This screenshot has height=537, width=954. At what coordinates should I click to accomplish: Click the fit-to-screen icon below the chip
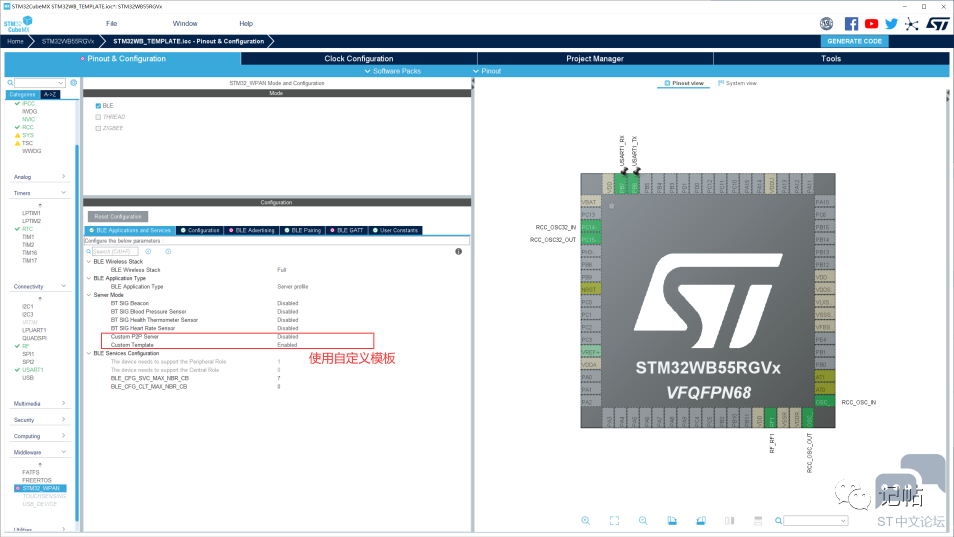click(x=614, y=521)
